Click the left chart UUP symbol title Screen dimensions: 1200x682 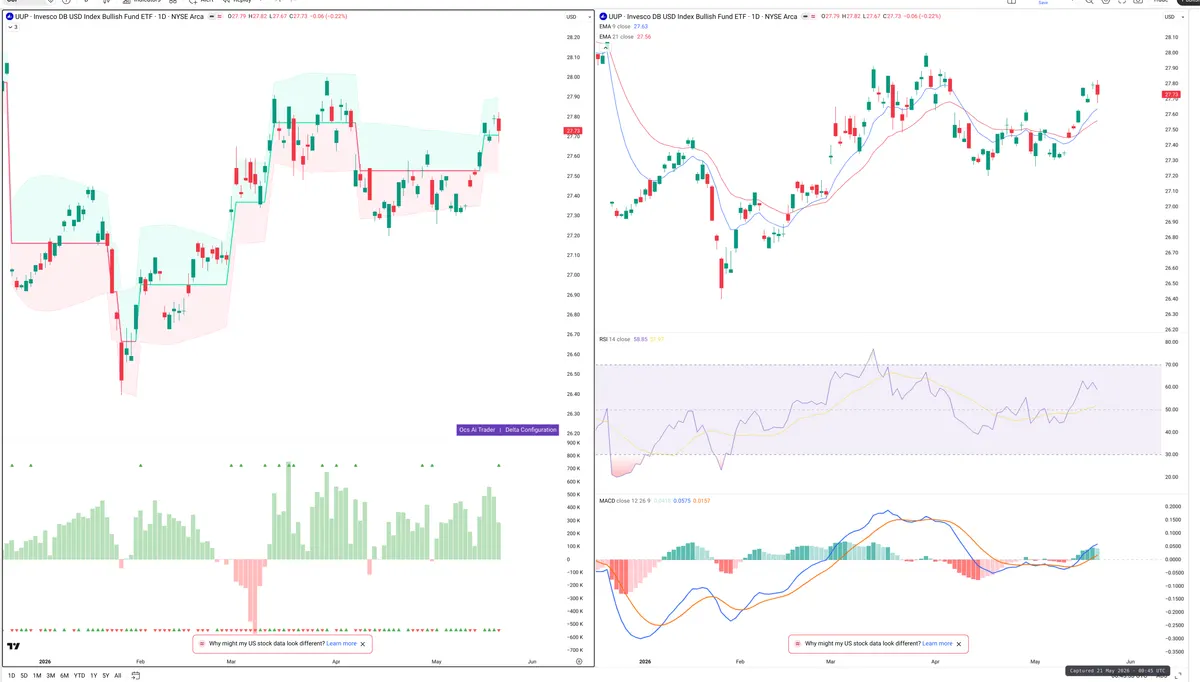(x=107, y=17)
